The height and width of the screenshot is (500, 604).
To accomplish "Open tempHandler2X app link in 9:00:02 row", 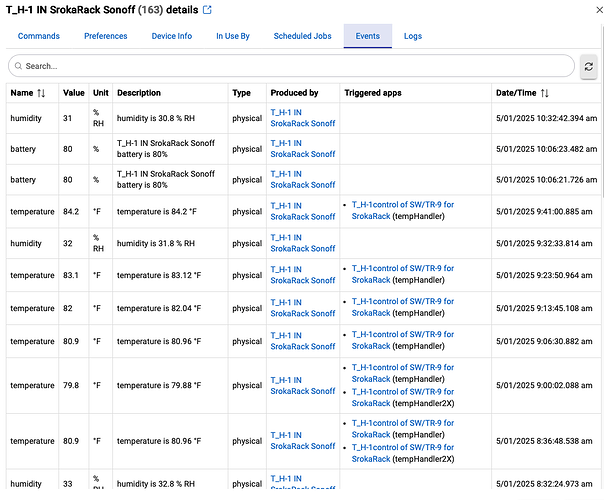I will (403, 398).
